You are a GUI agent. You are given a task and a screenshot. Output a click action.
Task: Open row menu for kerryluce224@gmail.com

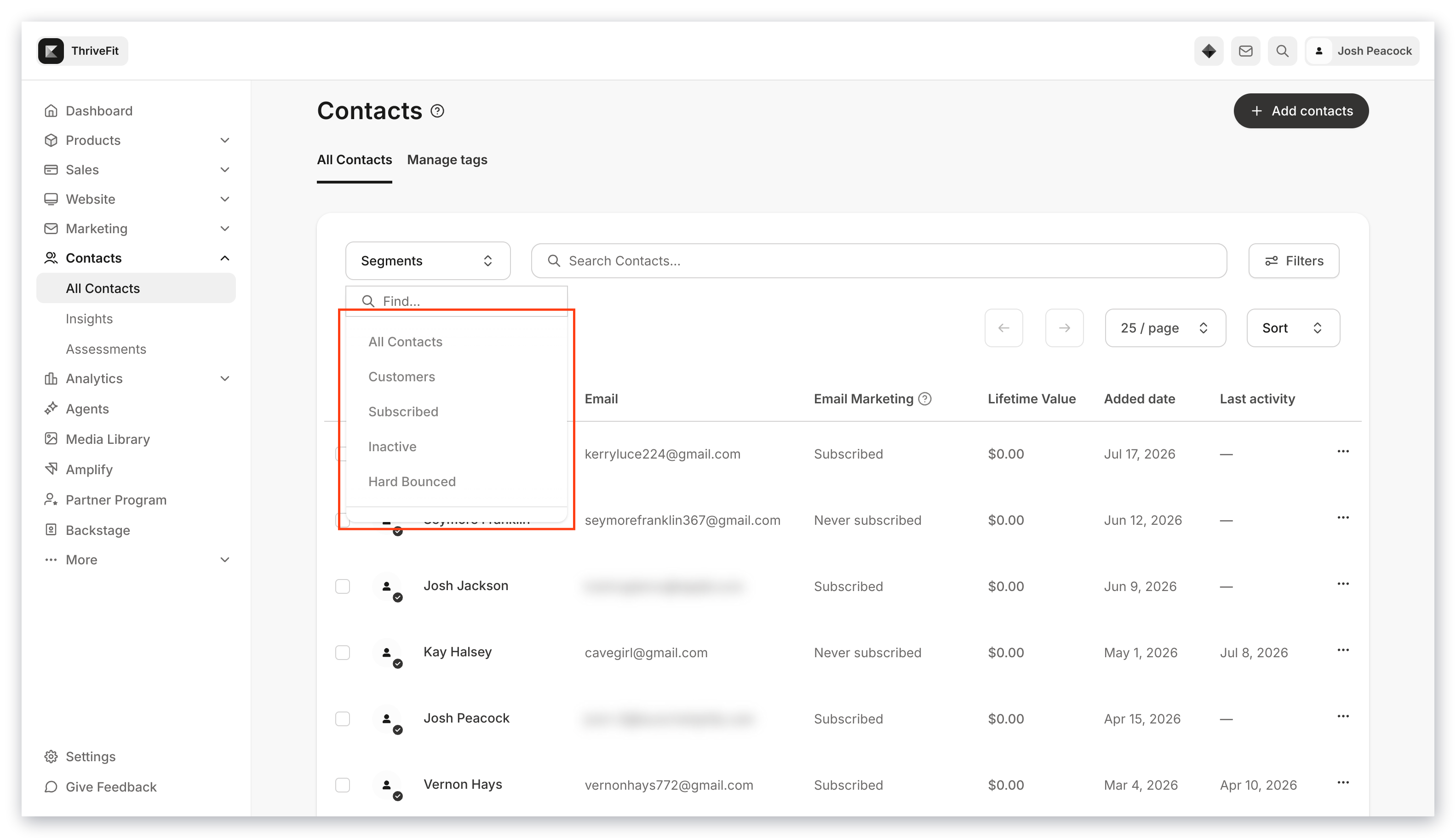pos(1343,452)
